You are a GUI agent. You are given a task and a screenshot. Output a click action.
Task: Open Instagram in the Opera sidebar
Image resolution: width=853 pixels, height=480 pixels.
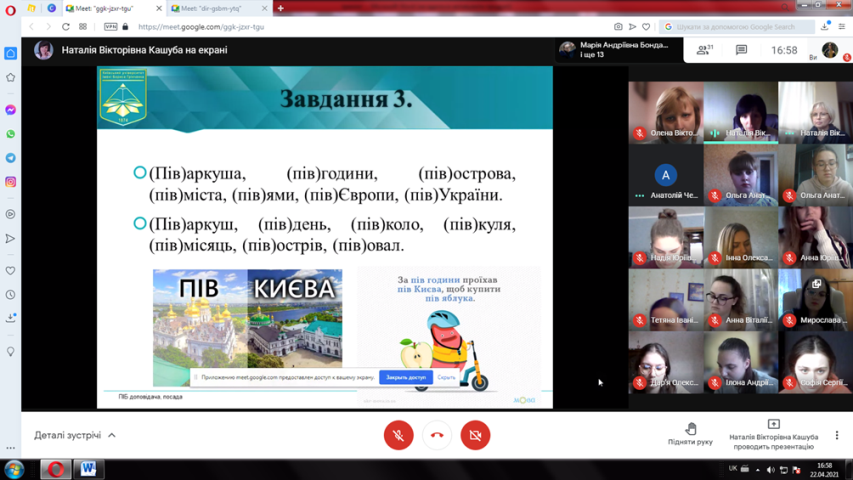point(11,182)
